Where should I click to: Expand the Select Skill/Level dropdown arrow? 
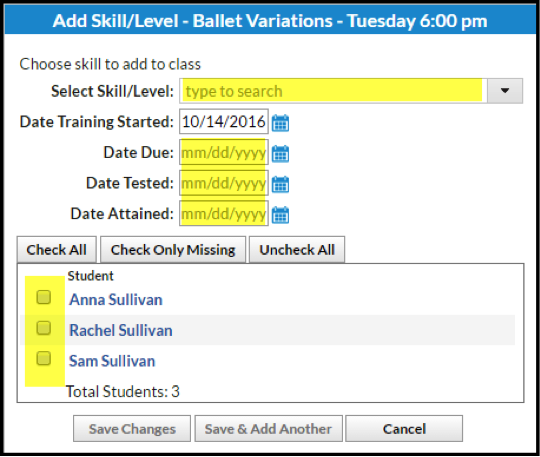tap(505, 91)
